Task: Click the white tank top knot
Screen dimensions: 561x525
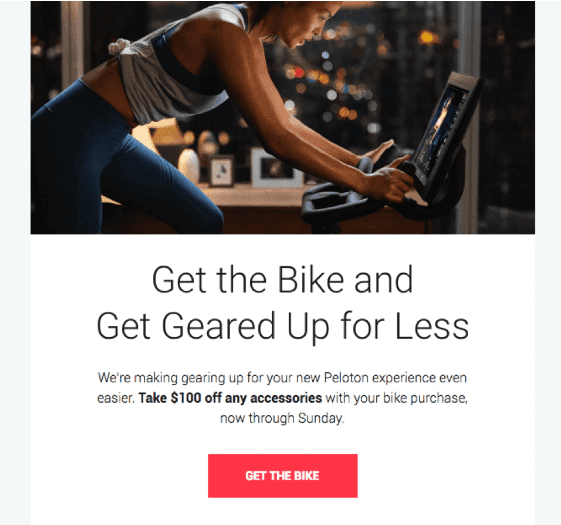Action: point(120,48)
